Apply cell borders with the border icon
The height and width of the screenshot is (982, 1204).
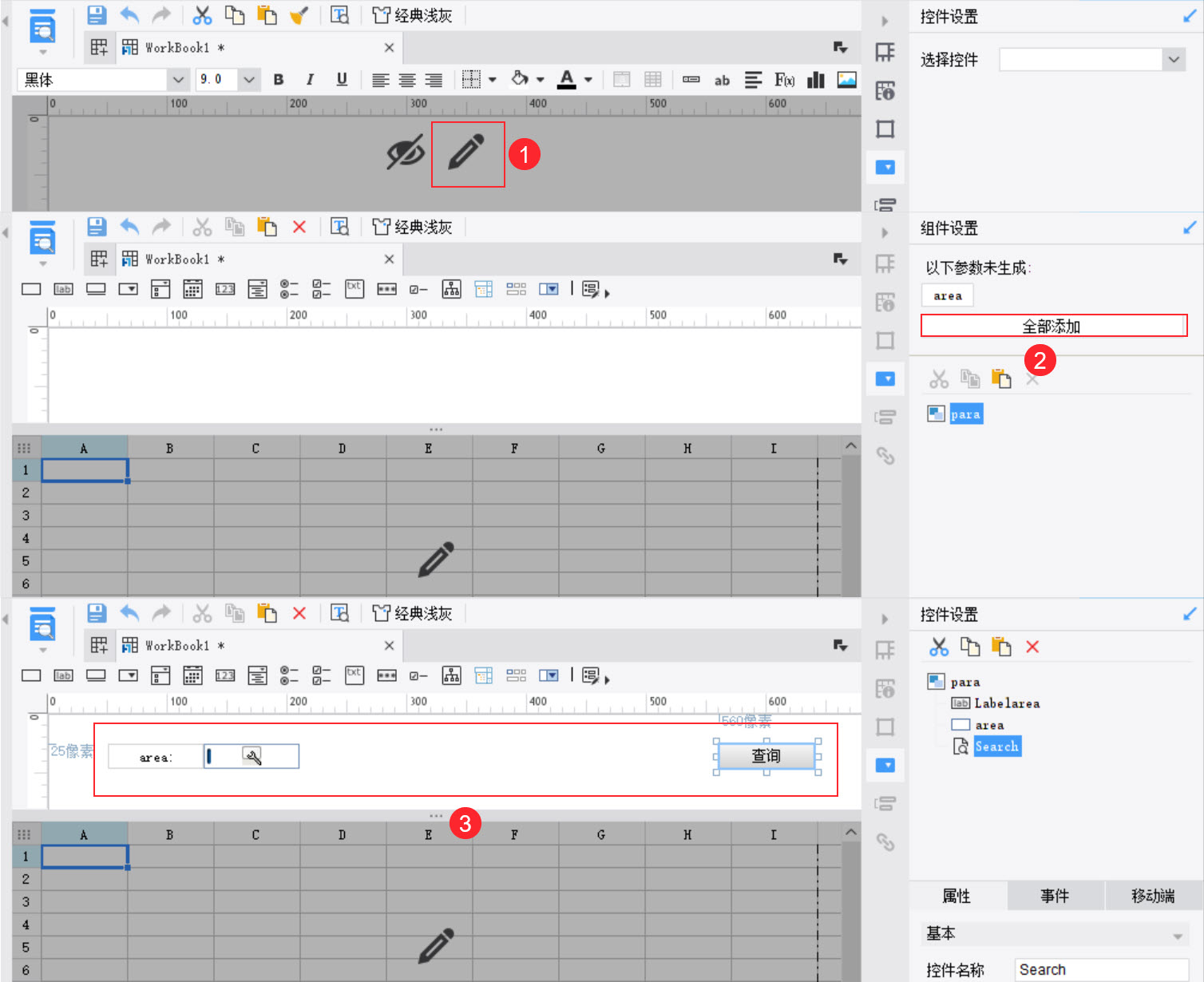tap(472, 79)
